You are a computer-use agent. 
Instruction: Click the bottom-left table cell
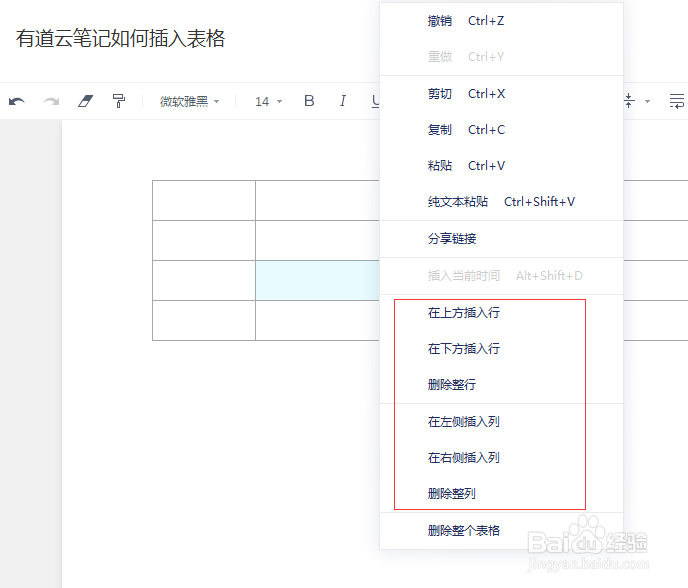204,320
